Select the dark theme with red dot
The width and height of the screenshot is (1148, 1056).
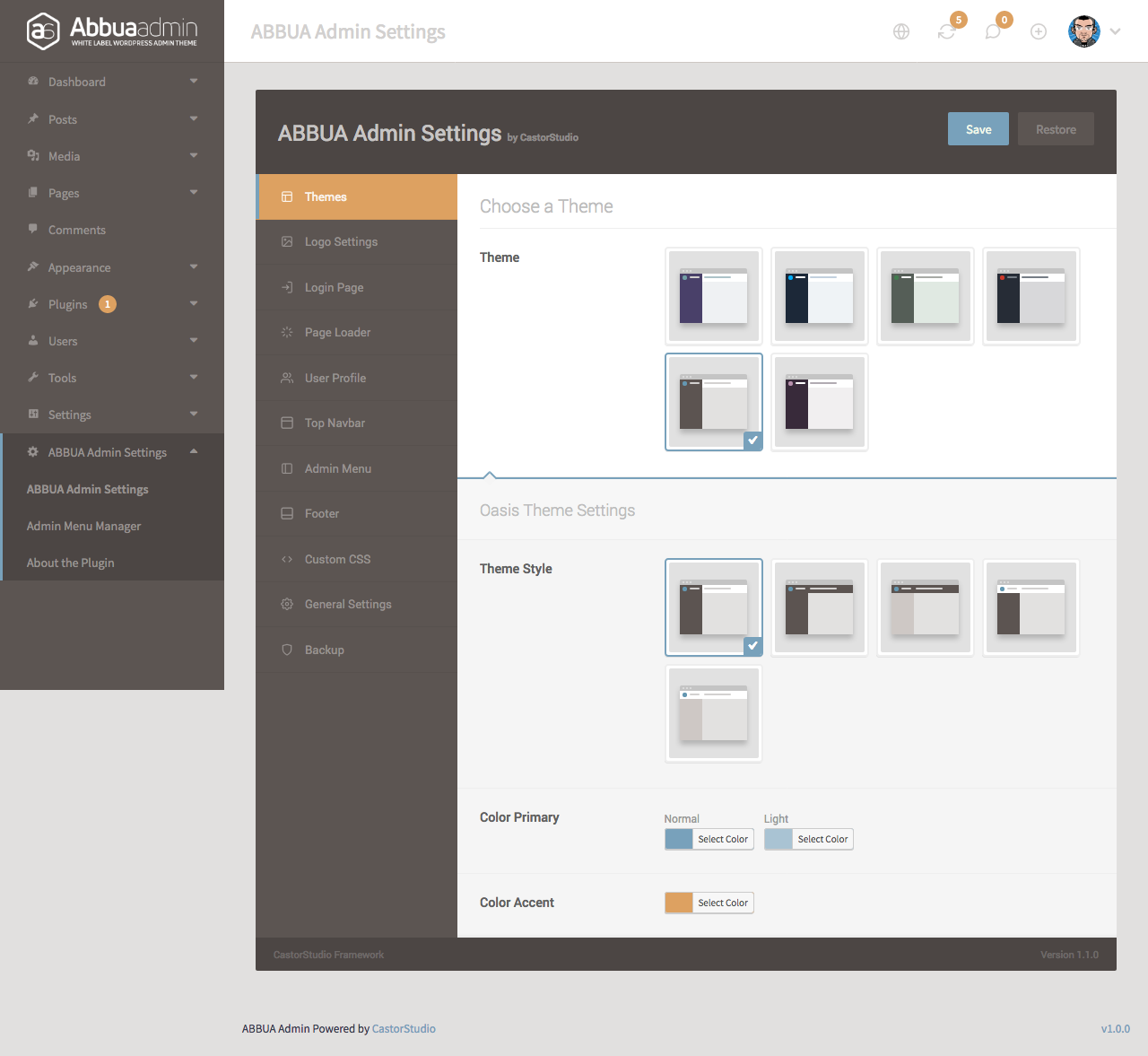1031,296
